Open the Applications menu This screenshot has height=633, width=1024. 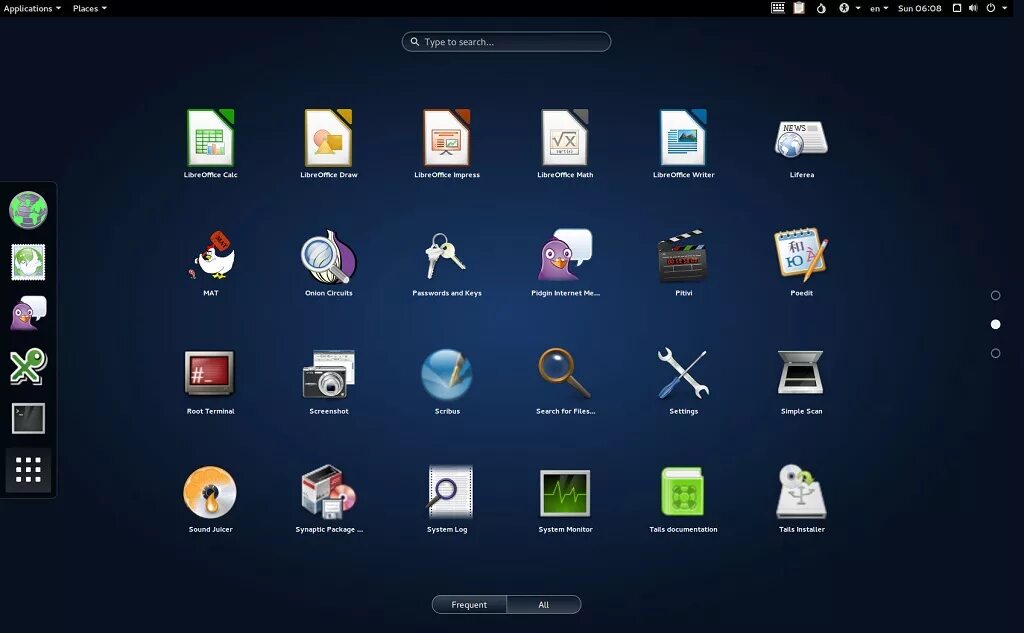pyautogui.click(x=32, y=8)
